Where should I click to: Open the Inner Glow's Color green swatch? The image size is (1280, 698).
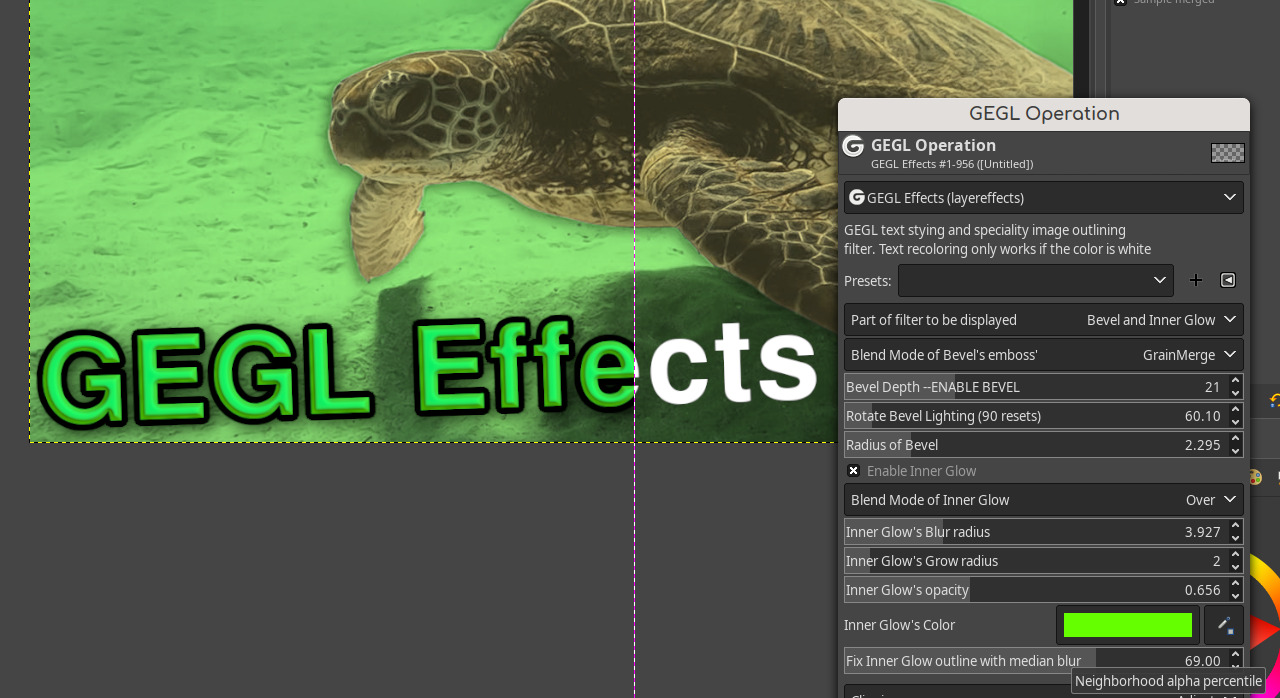[1128, 625]
